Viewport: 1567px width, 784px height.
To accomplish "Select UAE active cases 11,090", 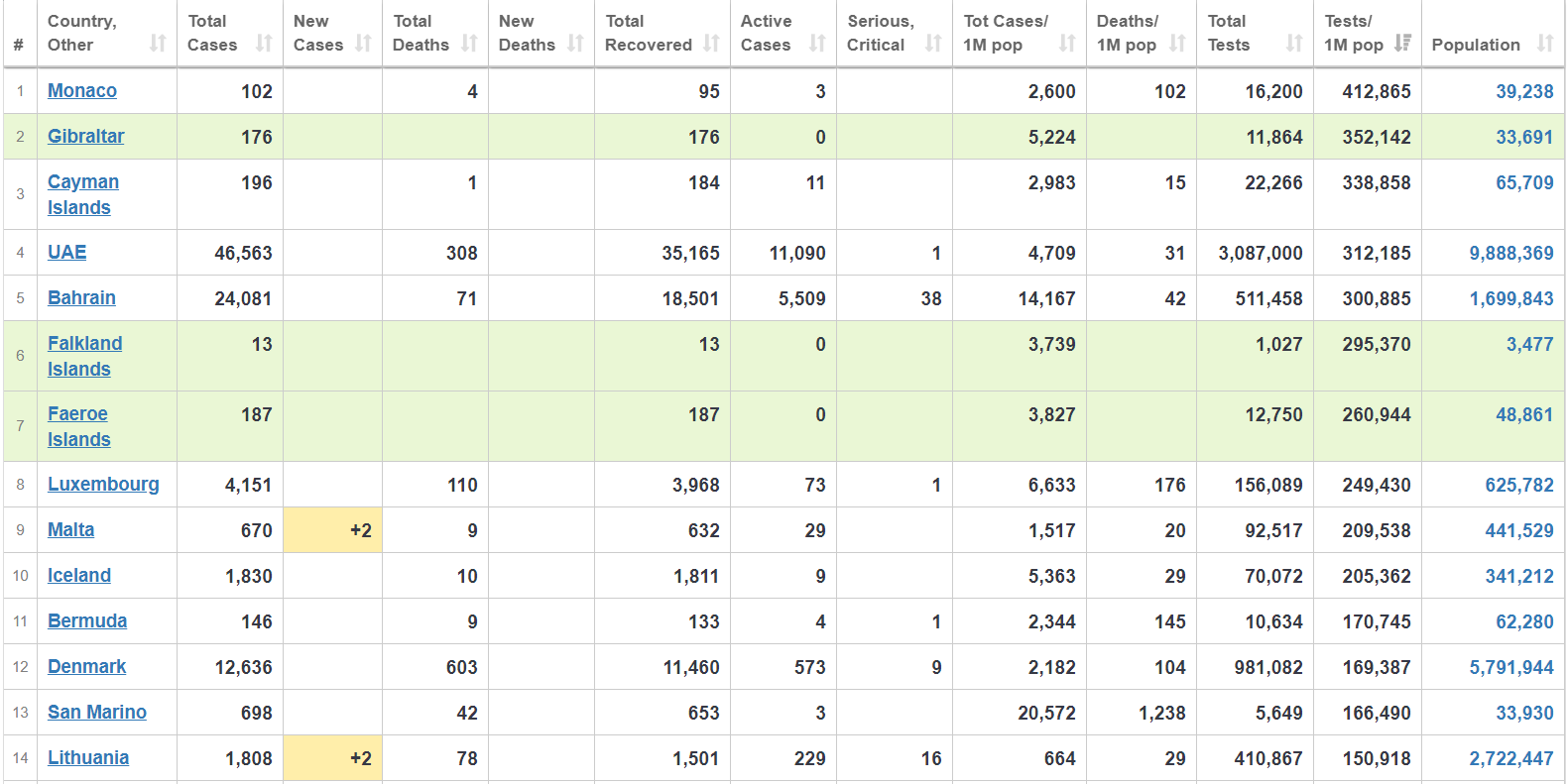I will [797, 253].
